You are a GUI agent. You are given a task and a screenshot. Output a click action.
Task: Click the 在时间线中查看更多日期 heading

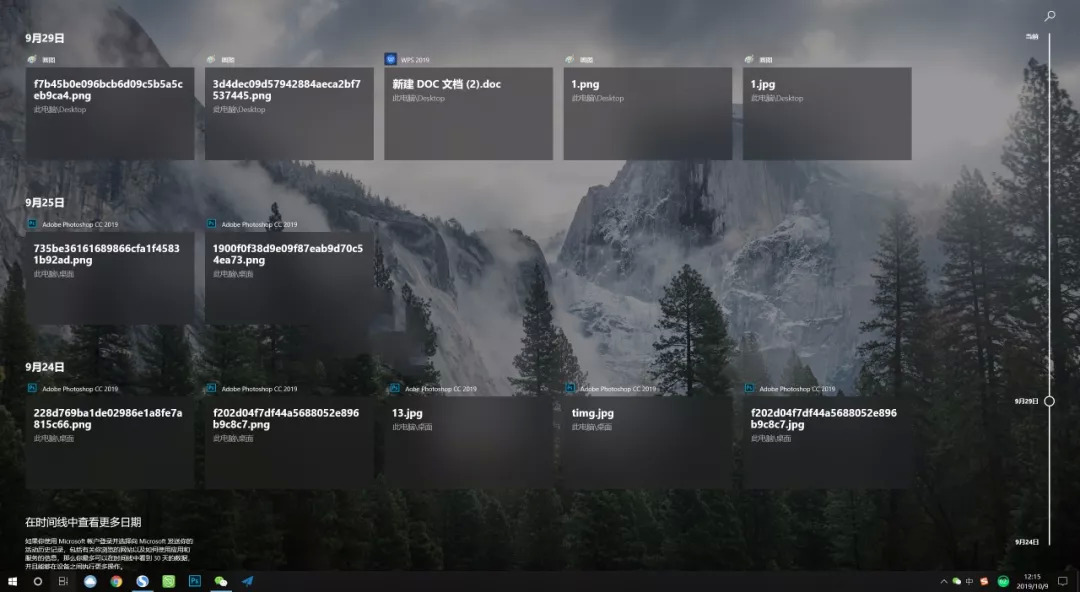click(x=83, y=522)
